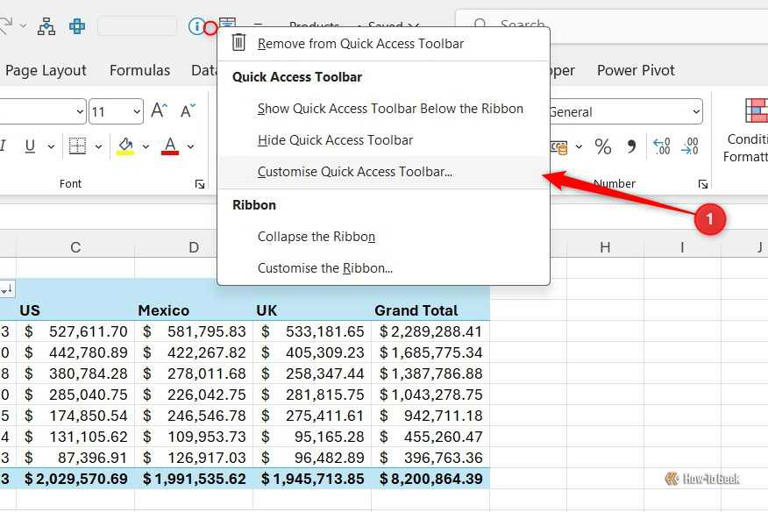Switch to the Page Layout tab
This screenshot has height=512, width=768.
point(46,71)
